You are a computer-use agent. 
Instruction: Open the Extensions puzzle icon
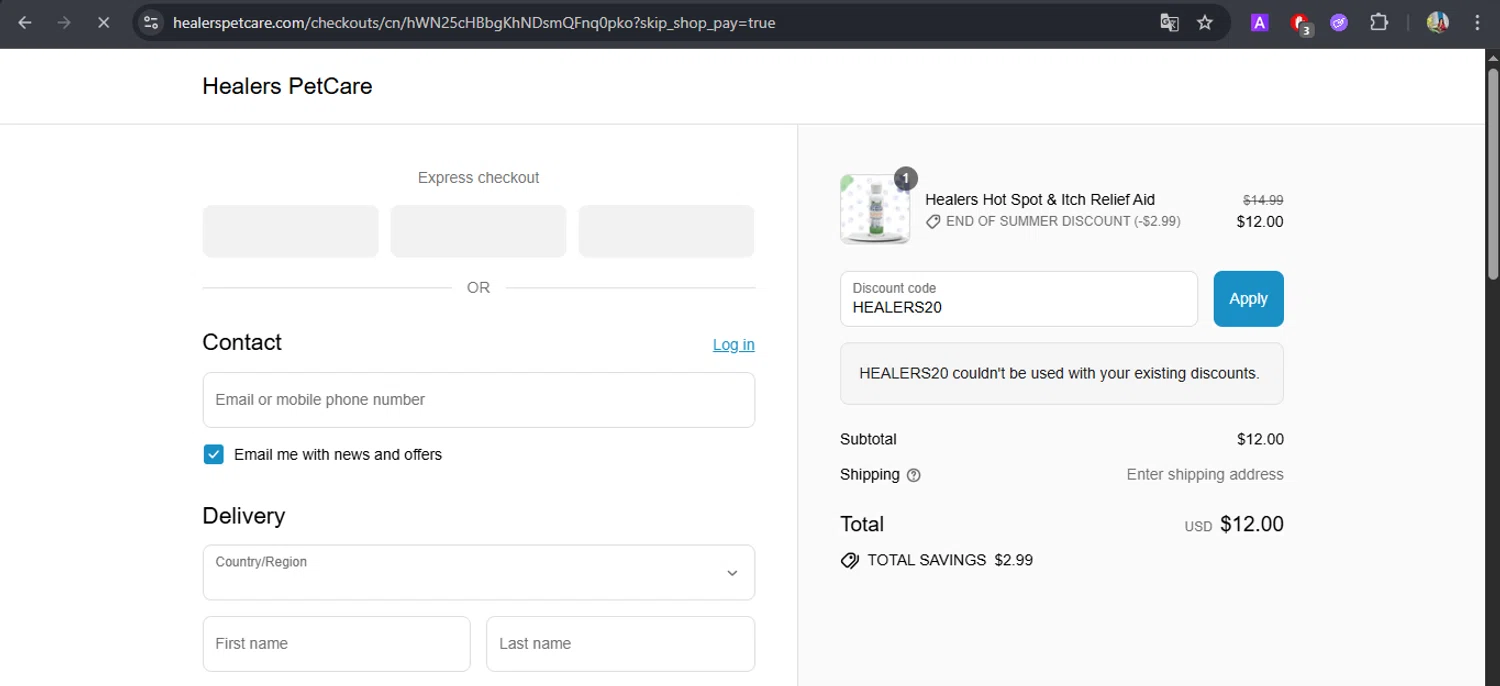click(x=1379, y=22)
